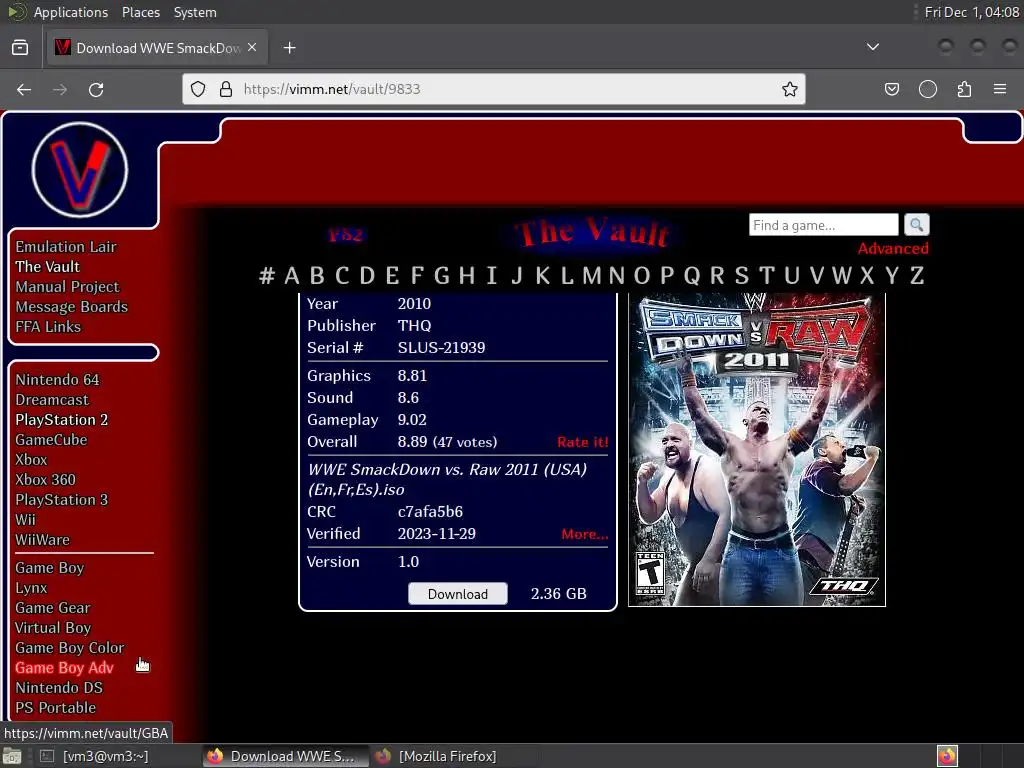Open the Message Boards link
Screen dimensions: 1024x768
tap(72, 307)
